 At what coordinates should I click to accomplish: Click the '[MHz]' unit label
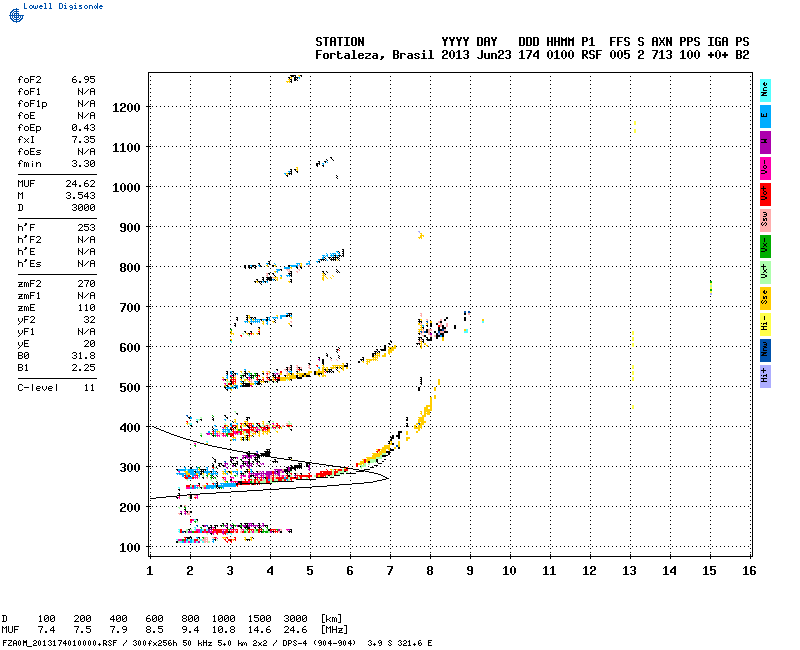point(334,630)
